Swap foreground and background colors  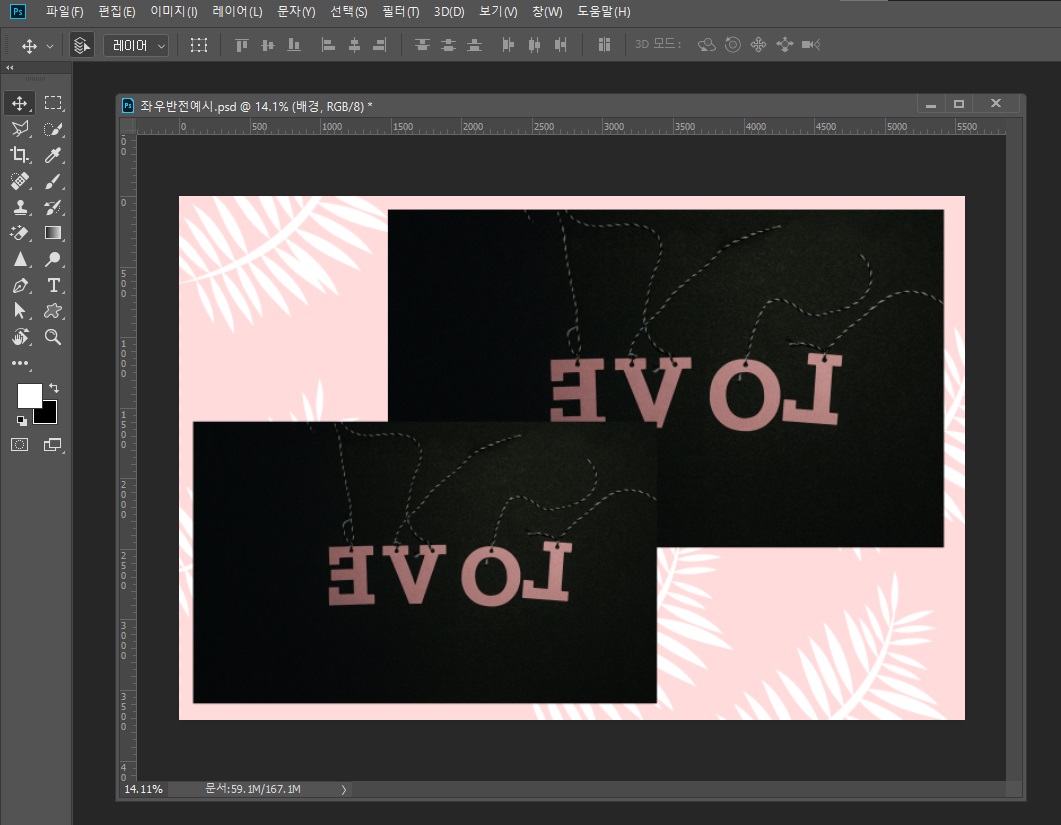[x=53, y=388]
